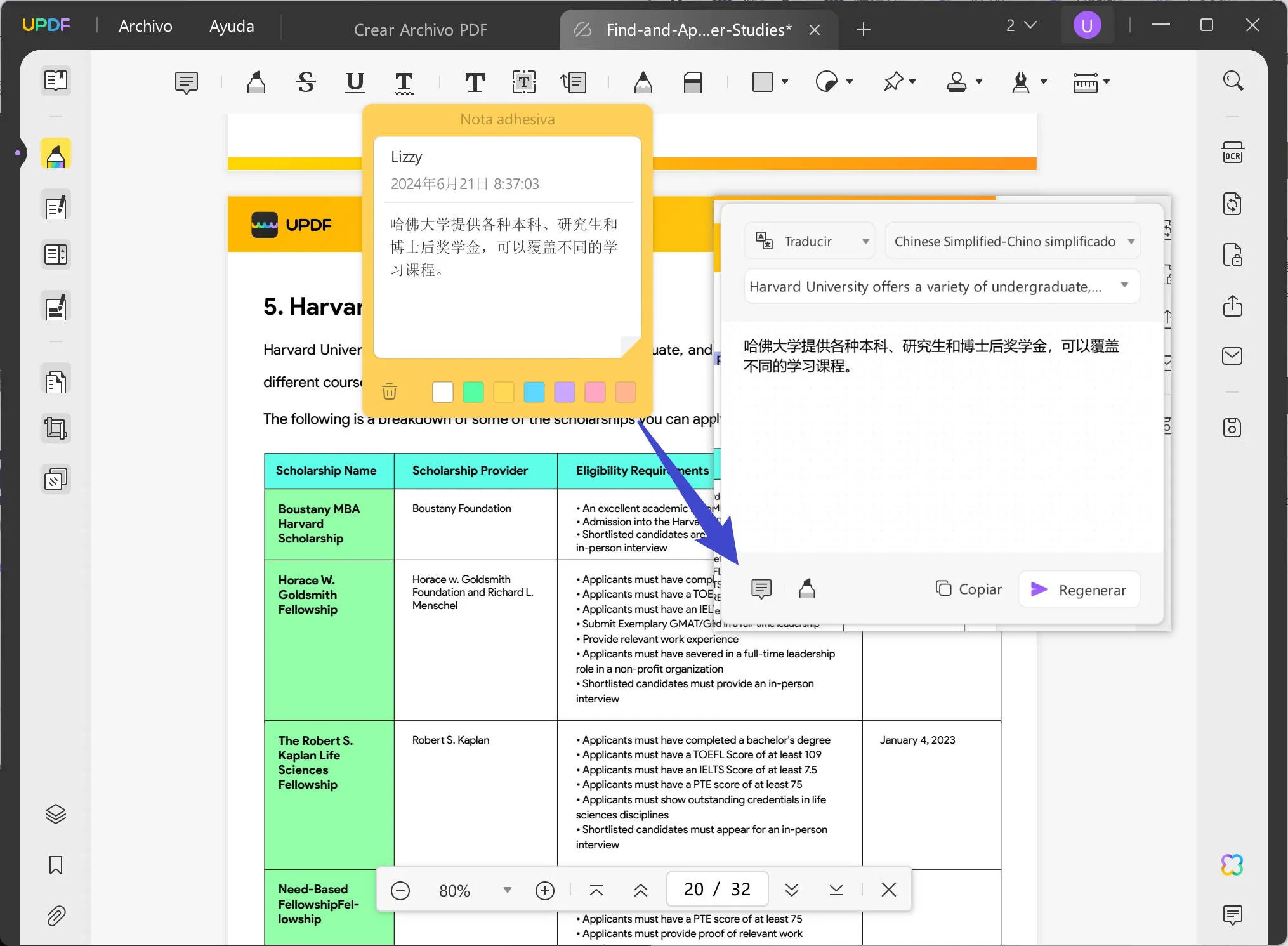Select the typewriter text tool
This screenshot has width=1288, height=946.
click(475, 82)
